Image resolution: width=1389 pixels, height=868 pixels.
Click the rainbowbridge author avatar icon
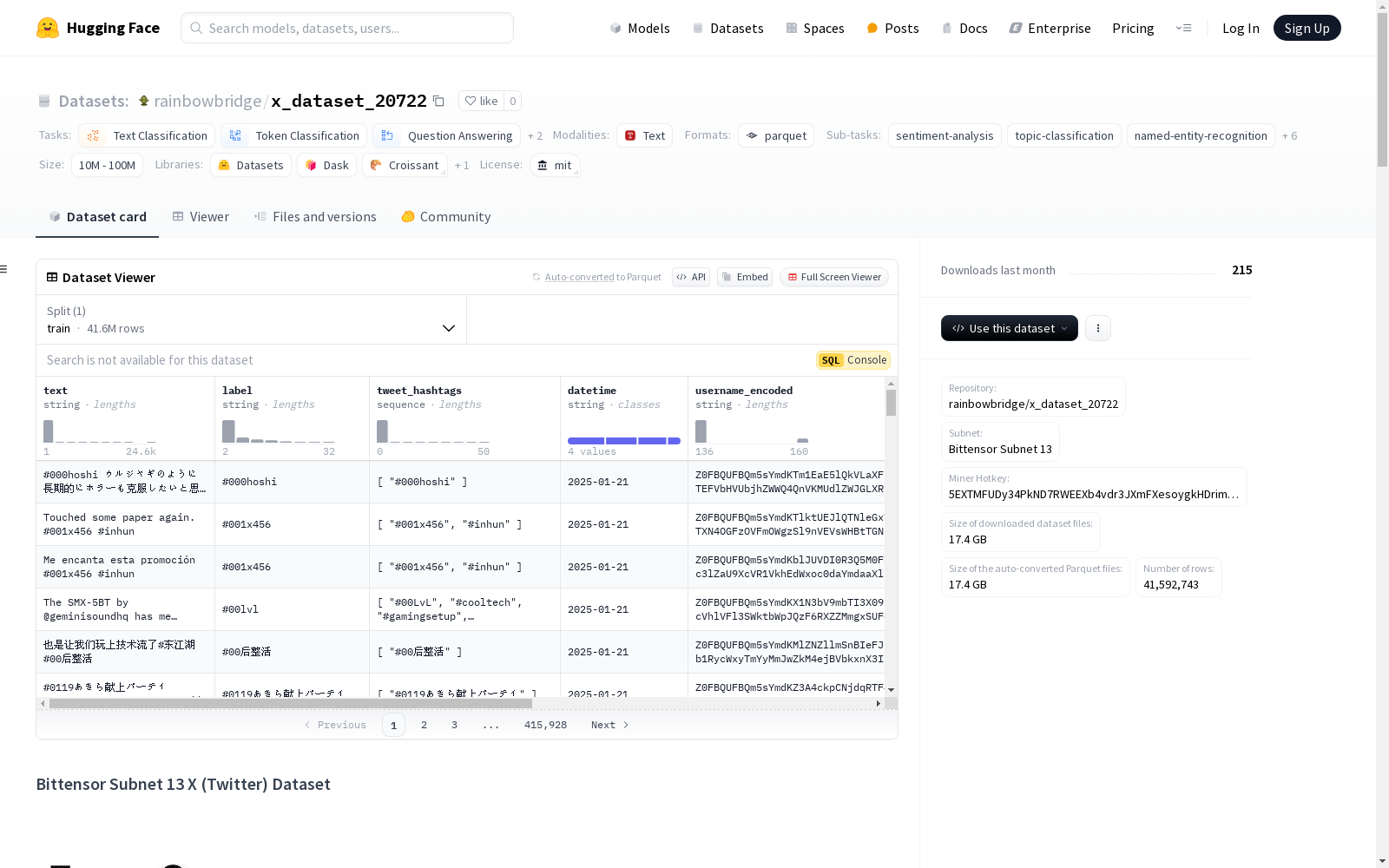click(x=144, y=101)
